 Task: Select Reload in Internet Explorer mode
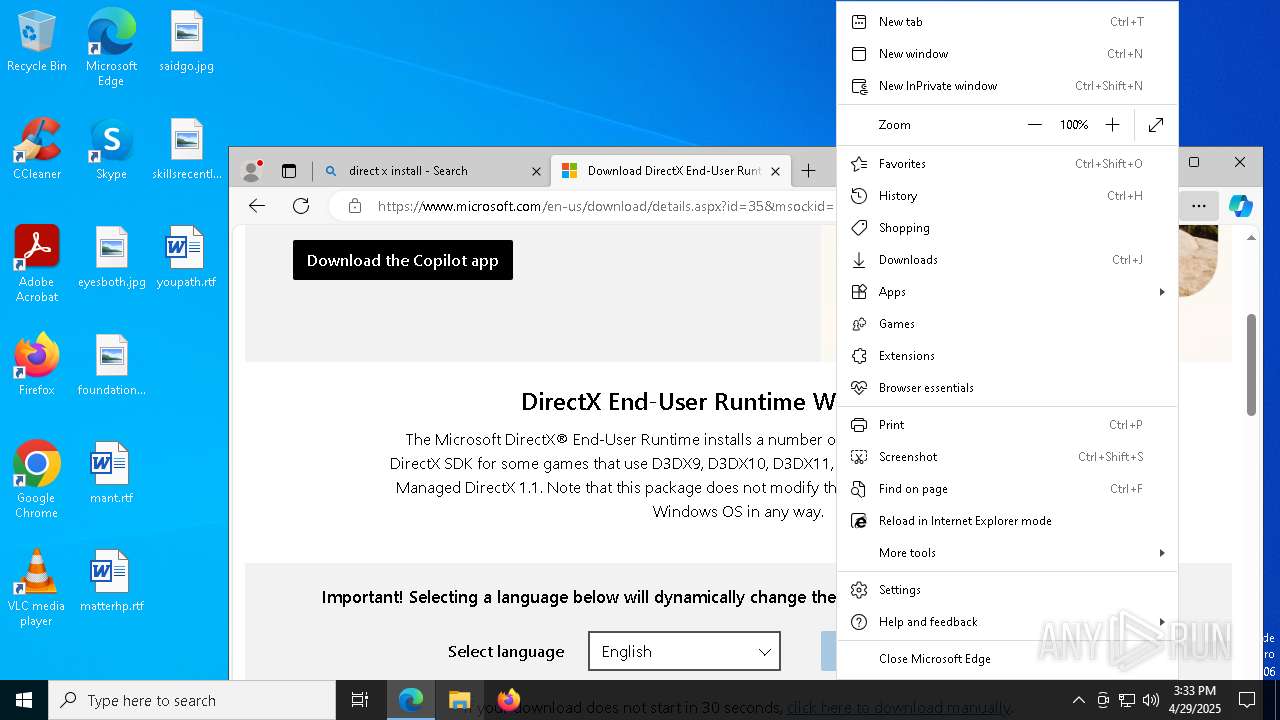click(1007, 521)
